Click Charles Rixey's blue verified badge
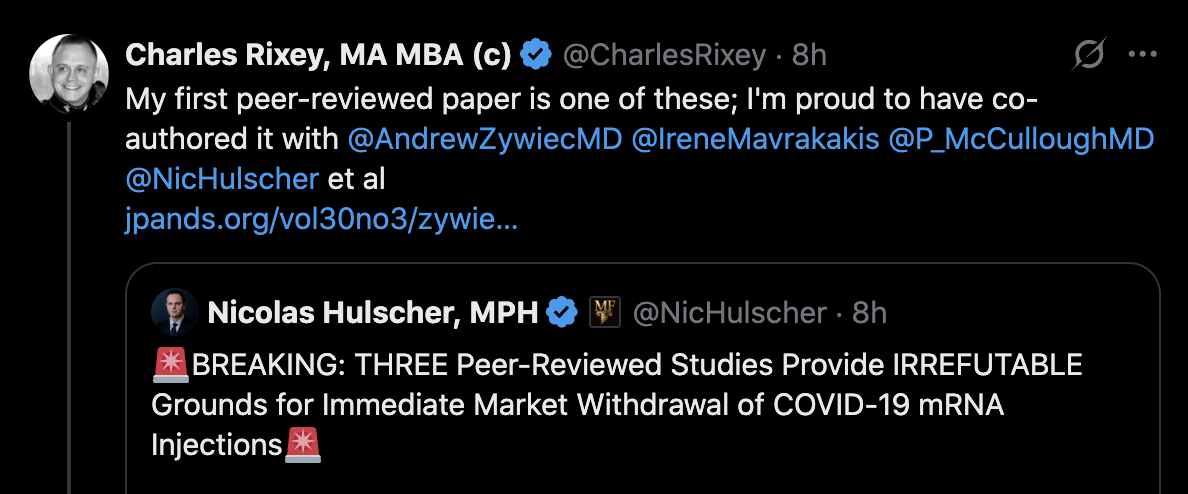 (537, 56)
